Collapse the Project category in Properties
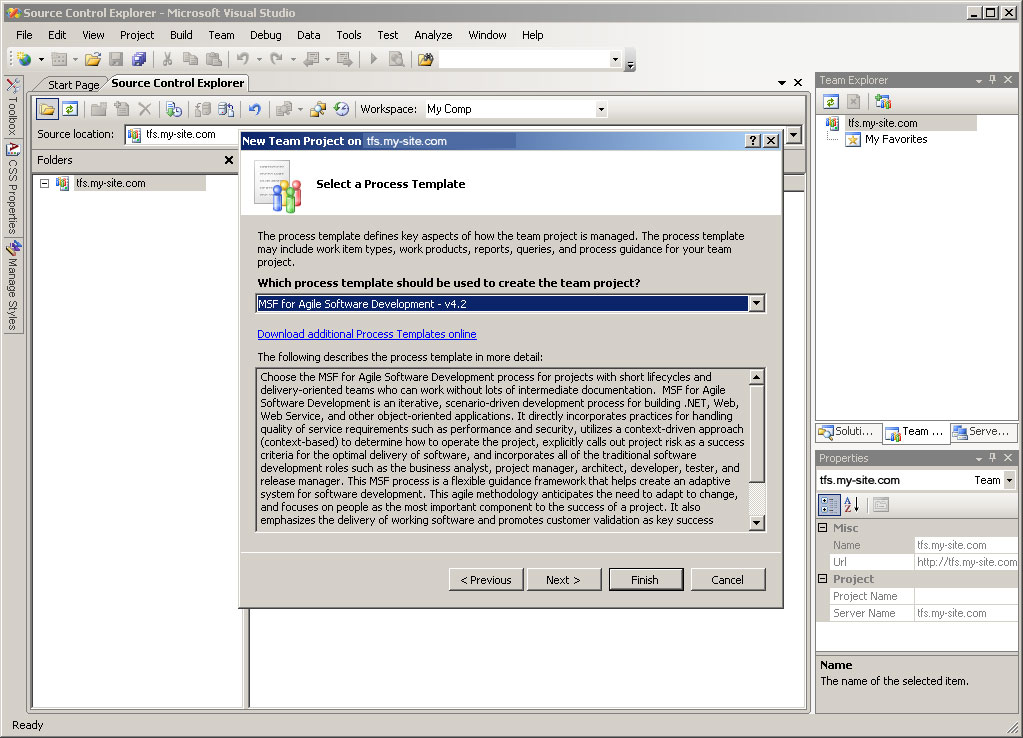The image size is (1023, 738). click(x=823, y=578)
